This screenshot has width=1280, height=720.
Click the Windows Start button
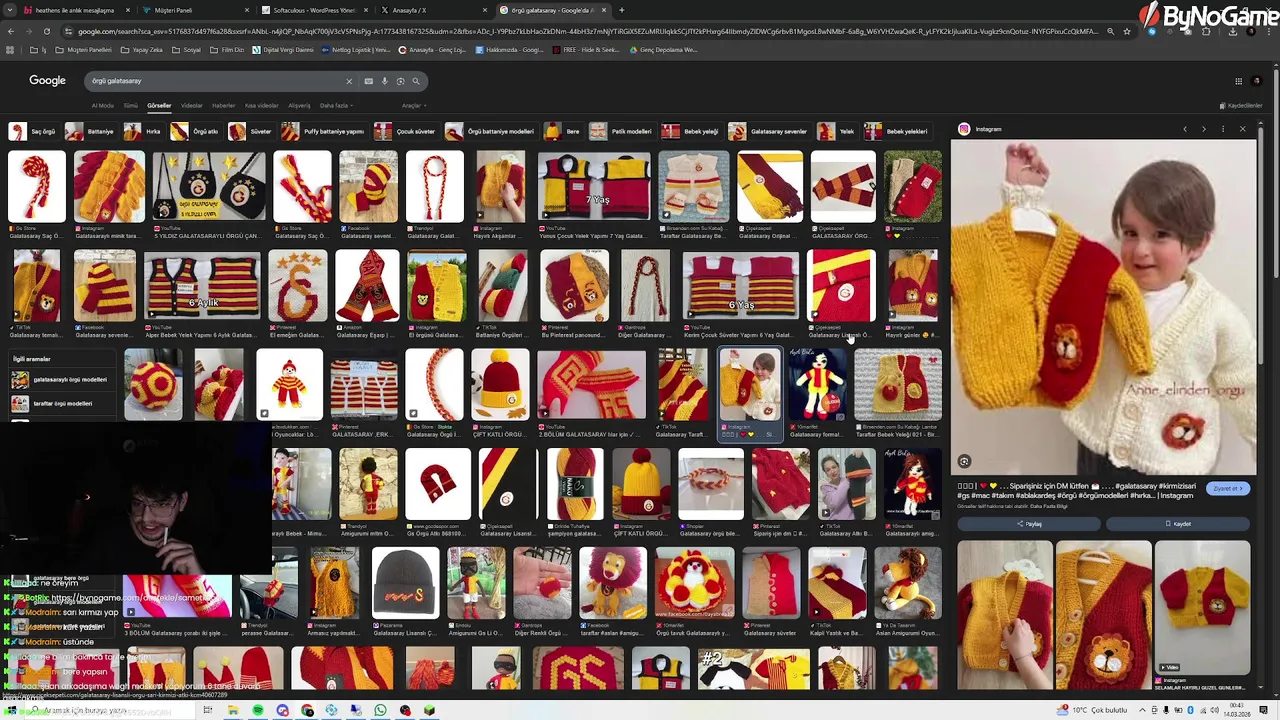(x=12, y=710)
